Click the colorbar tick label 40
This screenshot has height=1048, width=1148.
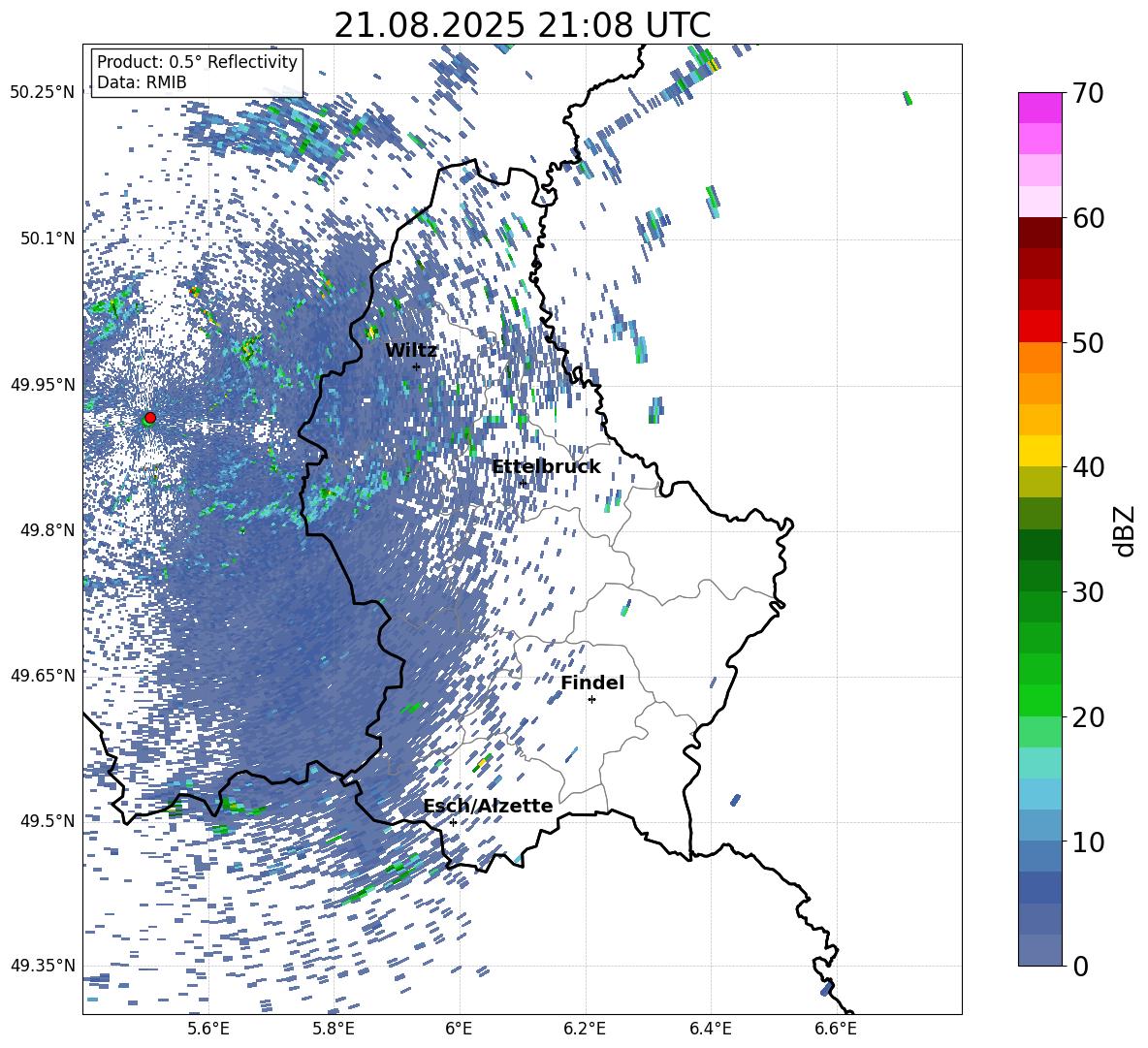(1088, 467)
